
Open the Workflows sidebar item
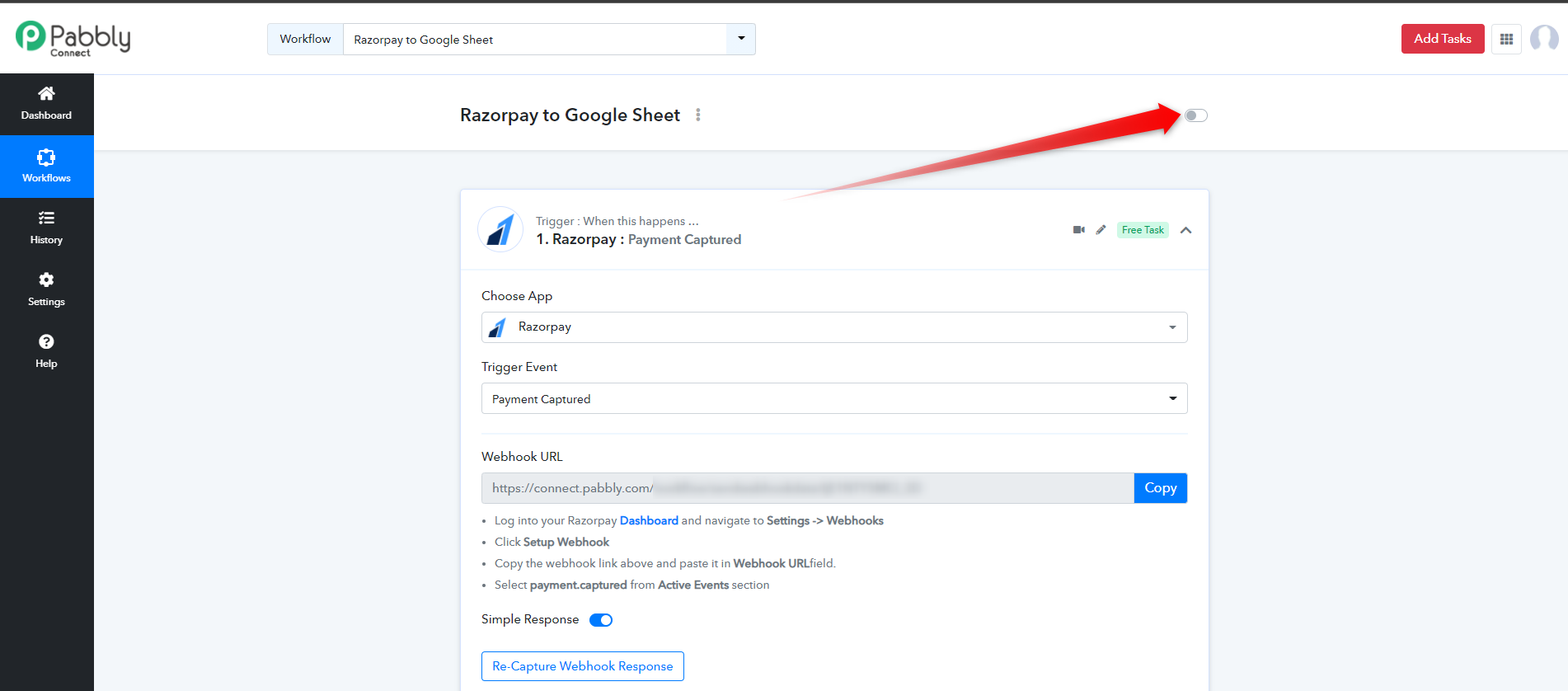coord(46,167)
